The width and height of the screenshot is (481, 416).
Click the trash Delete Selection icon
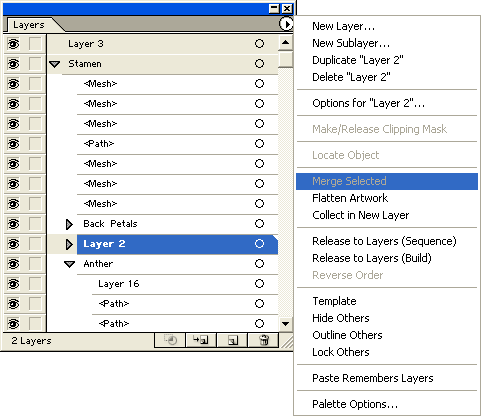click(263, 340)
